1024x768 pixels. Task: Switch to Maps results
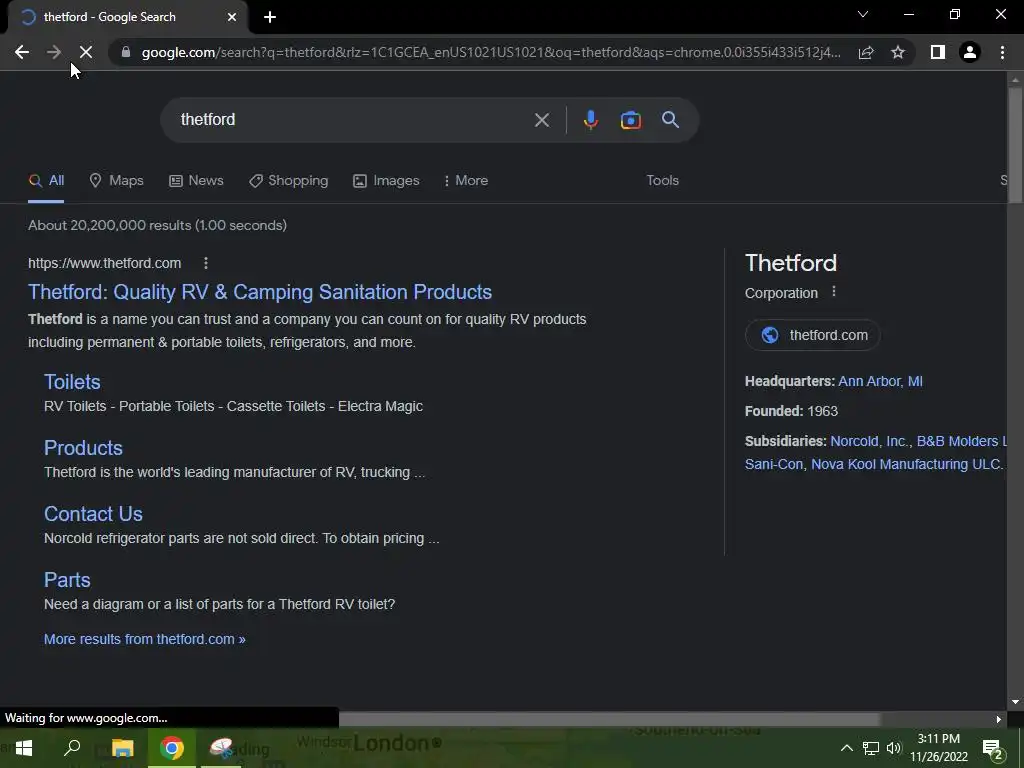pos(116,181)
